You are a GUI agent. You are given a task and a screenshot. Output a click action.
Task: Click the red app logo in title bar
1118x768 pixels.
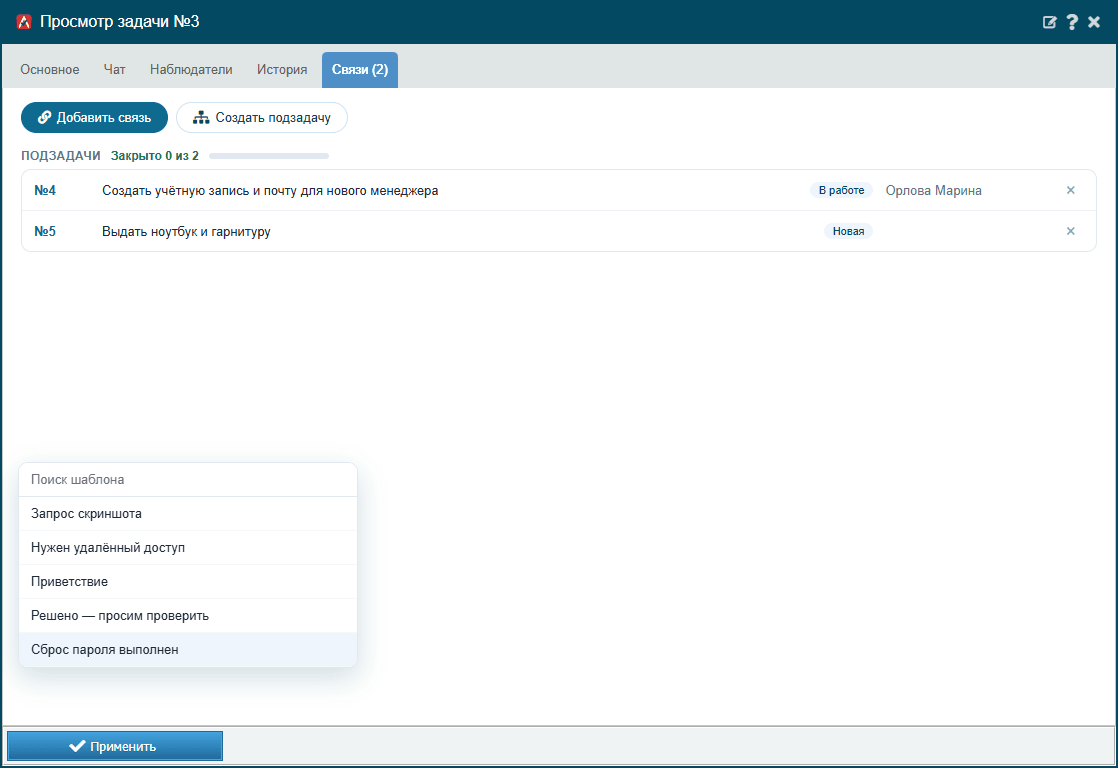(24, 22)
